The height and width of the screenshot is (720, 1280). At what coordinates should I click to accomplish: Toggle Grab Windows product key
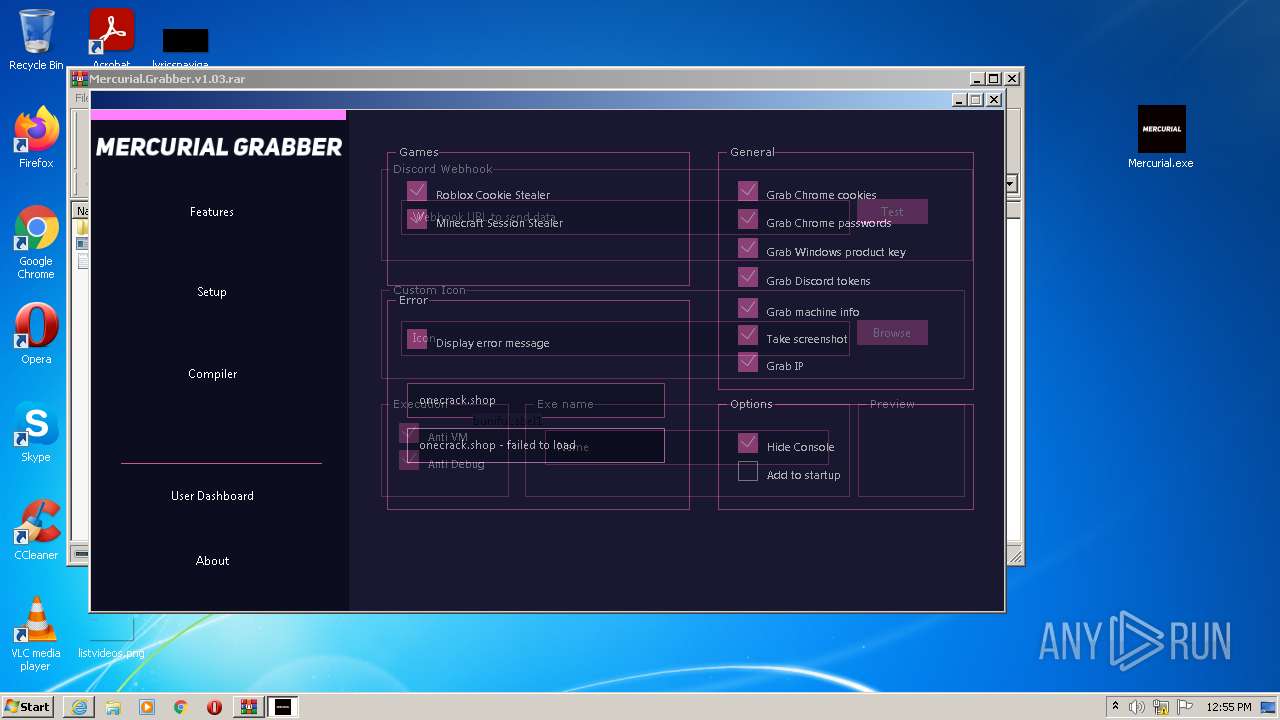(748, 248)
